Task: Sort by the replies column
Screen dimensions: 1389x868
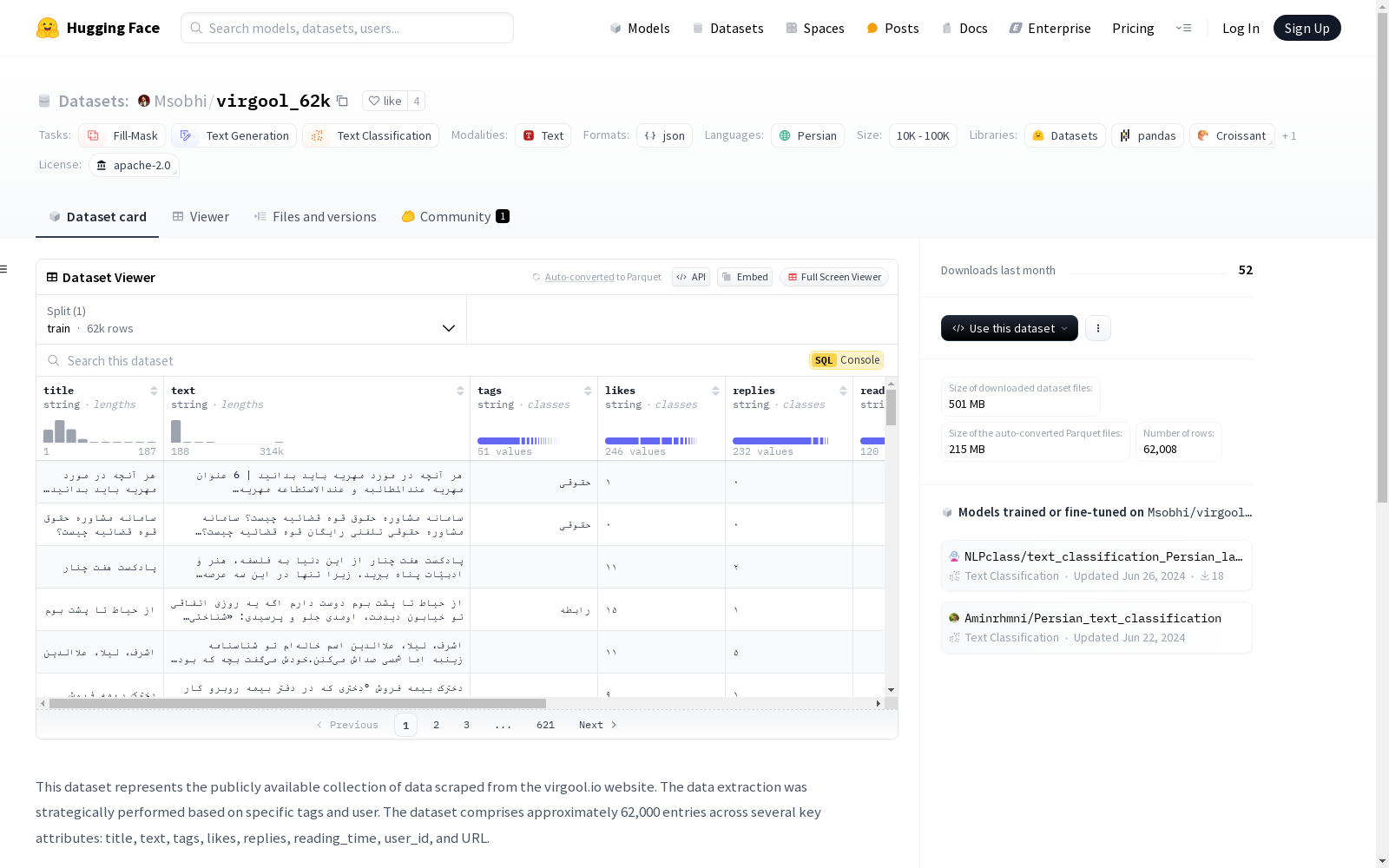Action: (843, 391)
